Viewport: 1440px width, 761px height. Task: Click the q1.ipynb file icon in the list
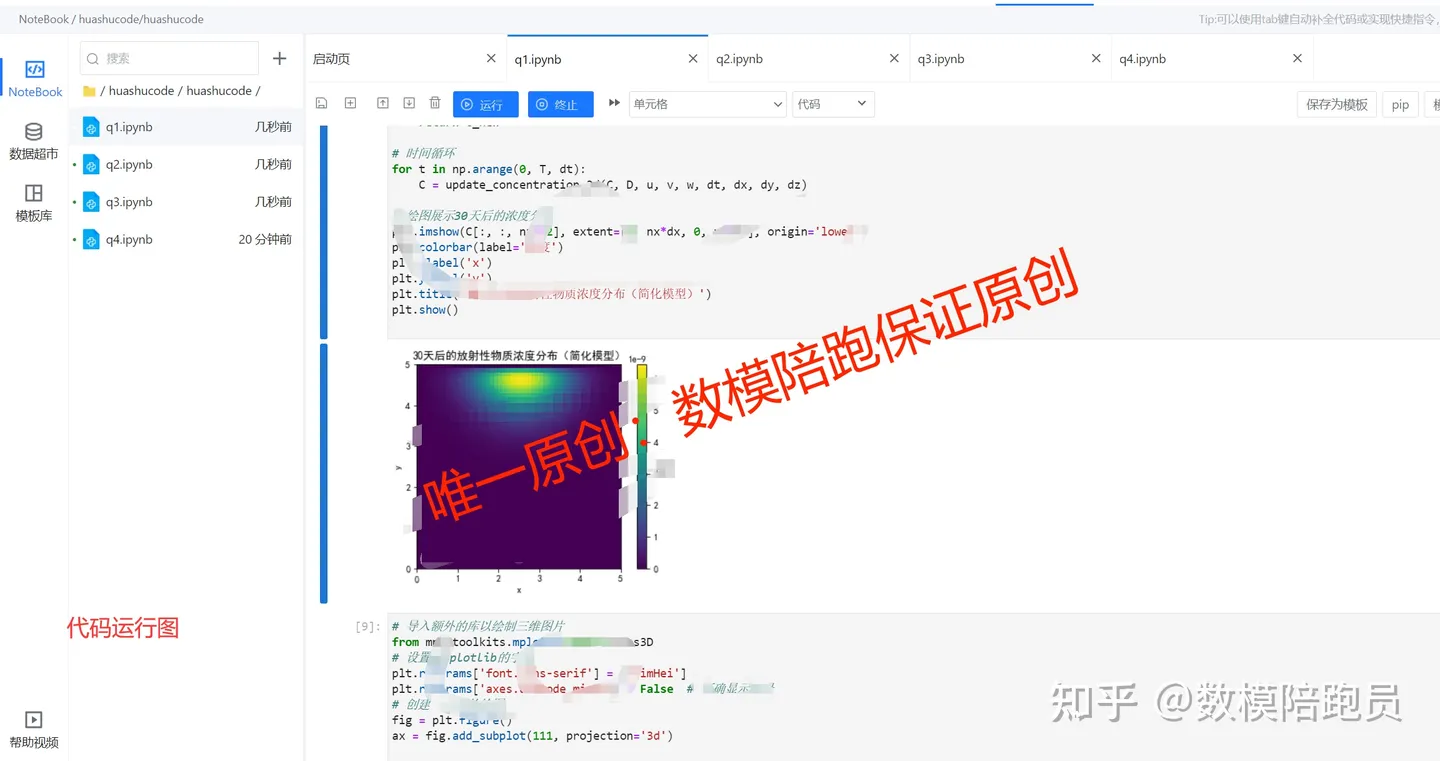pyautogui.click(x=91, y=127)
